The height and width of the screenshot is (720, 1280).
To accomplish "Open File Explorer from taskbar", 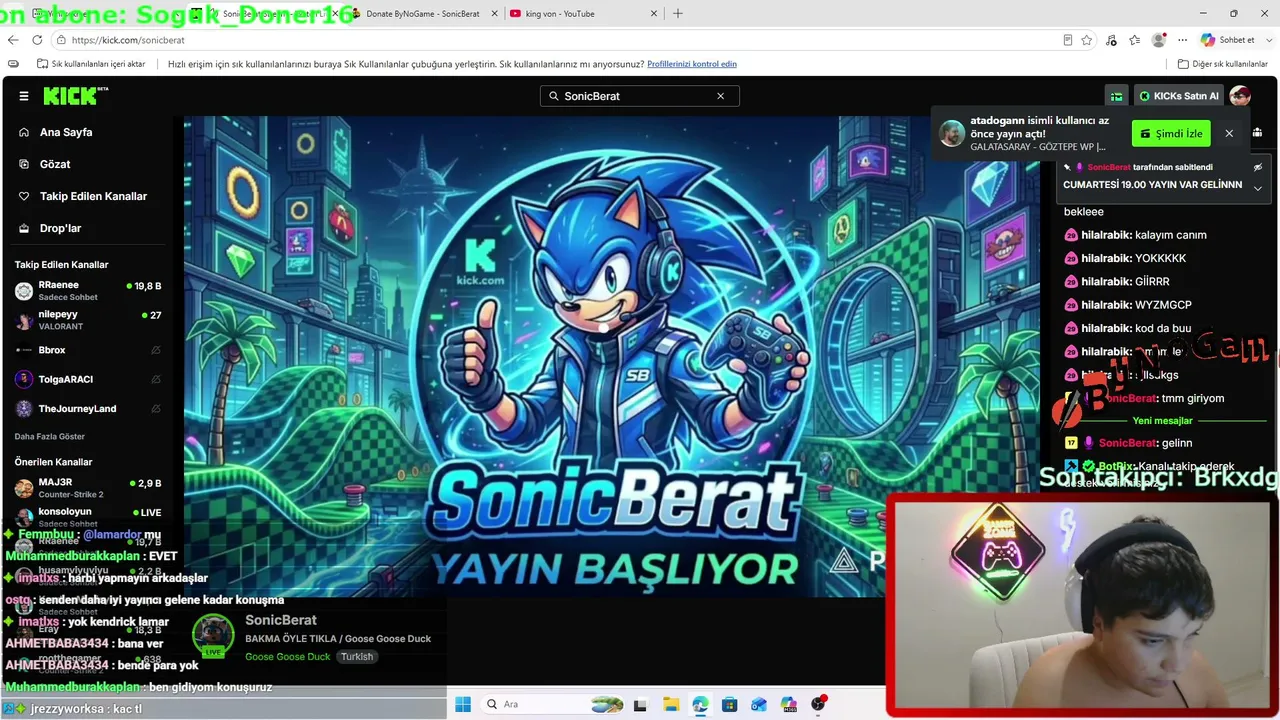I will (670, 704).
